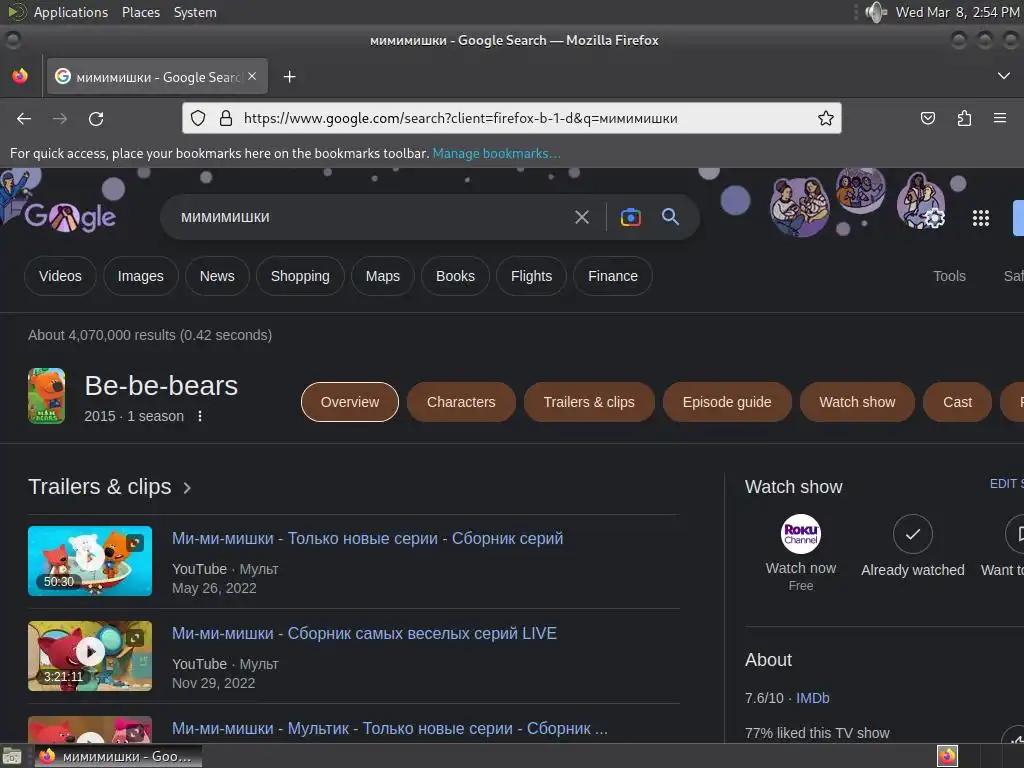Filter results by Videos

tap(60, 276)
